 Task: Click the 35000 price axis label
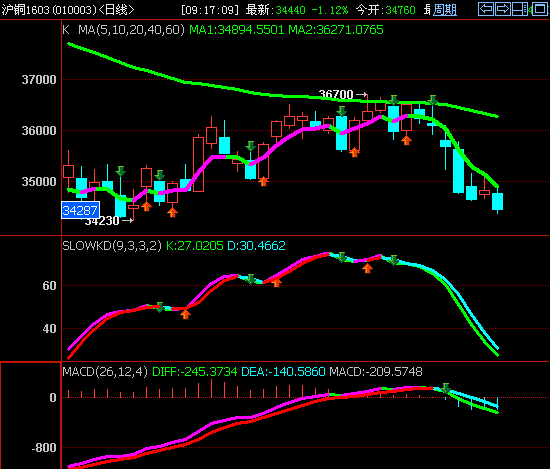(x=39, y=181)
